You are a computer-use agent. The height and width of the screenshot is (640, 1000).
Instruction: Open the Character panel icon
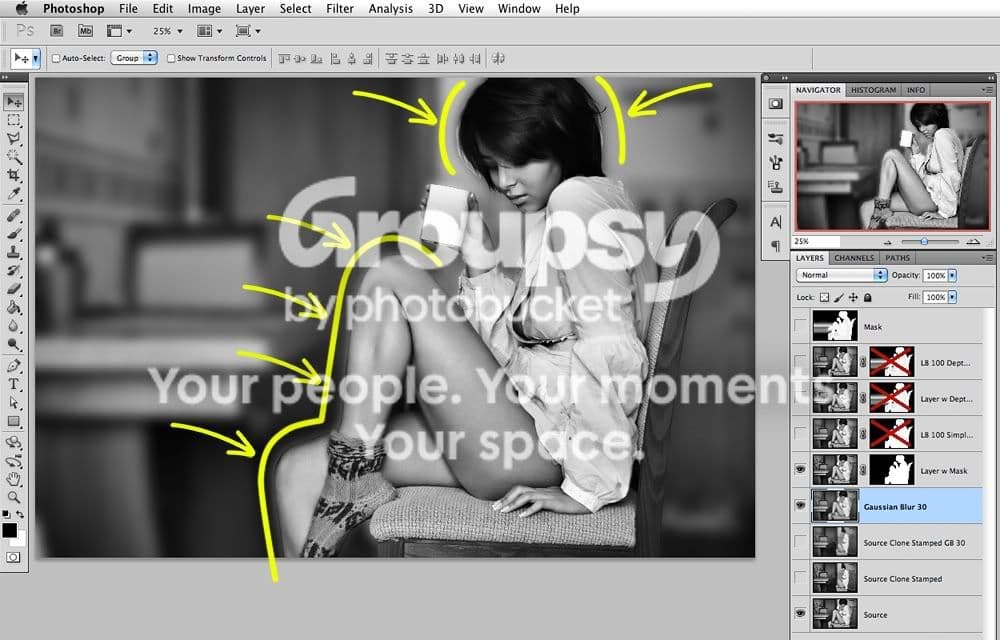776,222
